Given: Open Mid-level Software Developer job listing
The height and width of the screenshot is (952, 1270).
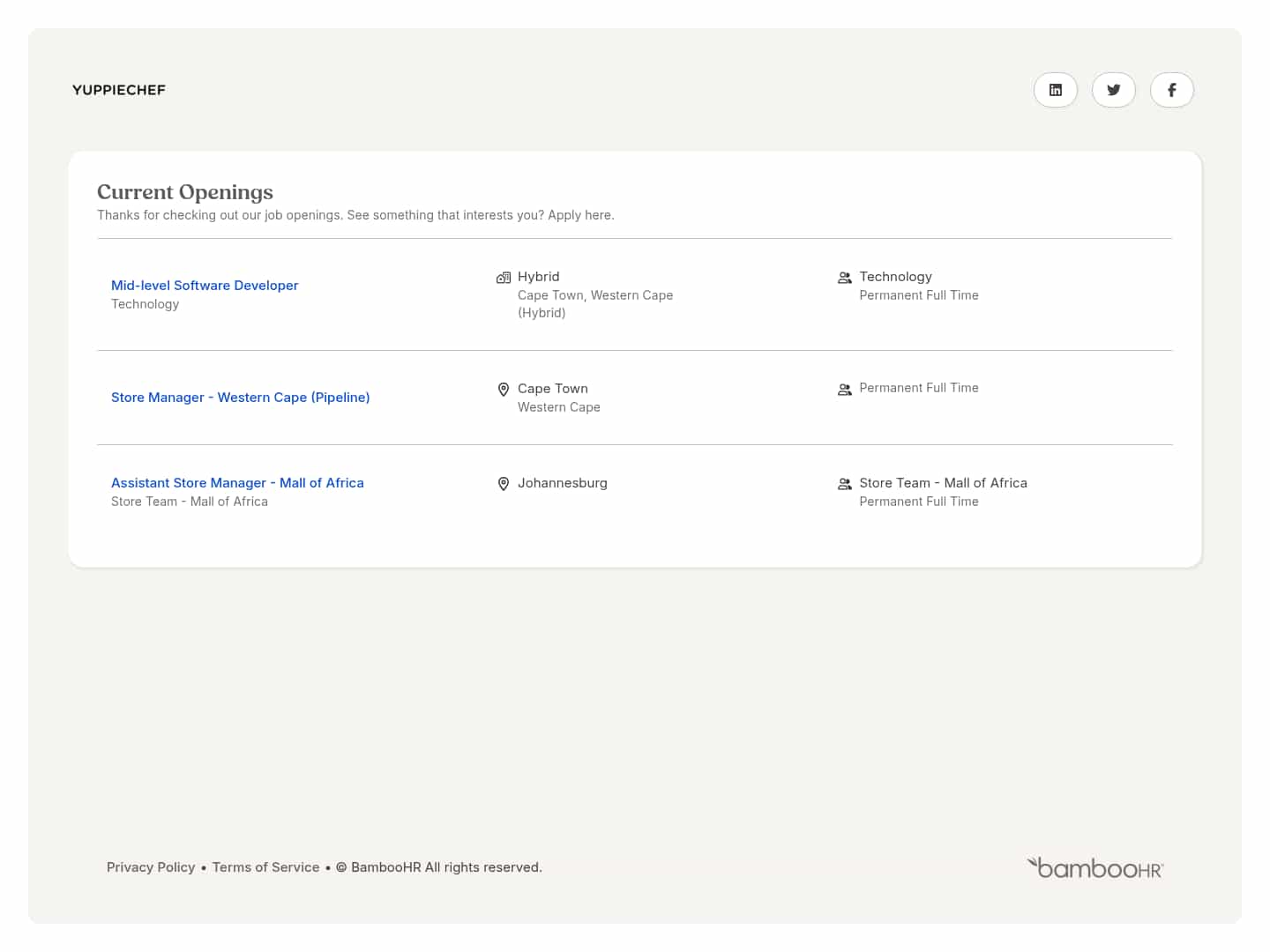Looking at the screenshot, I should 205,286.
